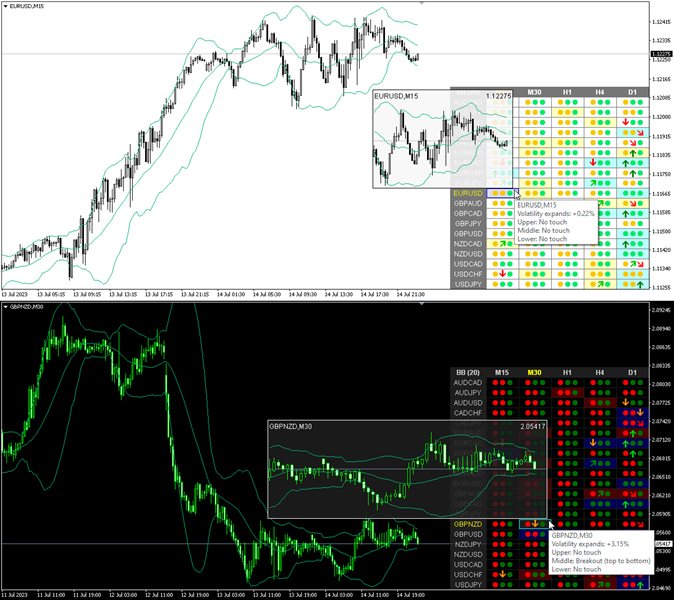Click GBPUSD M30 blue cell in dark dashboard

535,534
